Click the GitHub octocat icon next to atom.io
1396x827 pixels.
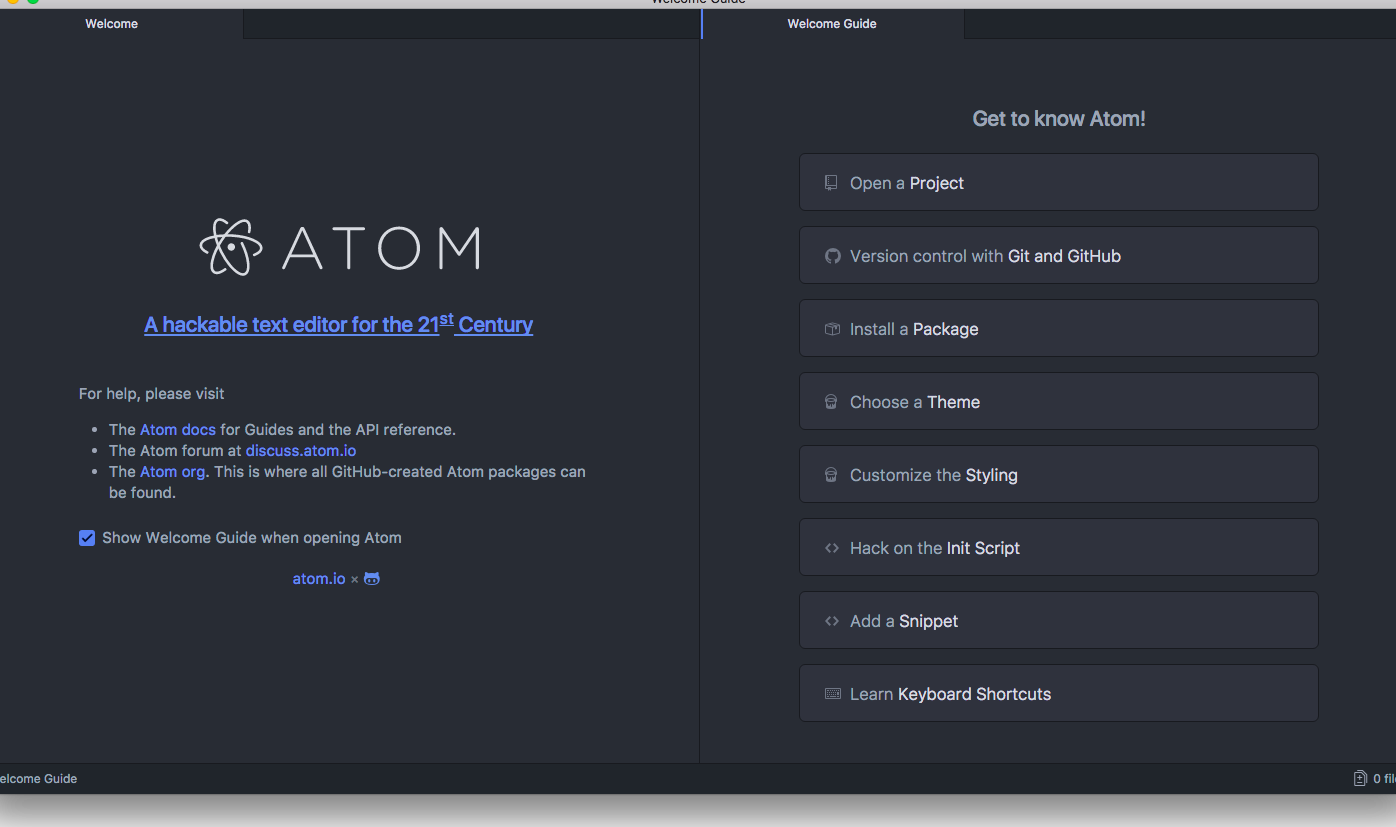coord(372,579)
